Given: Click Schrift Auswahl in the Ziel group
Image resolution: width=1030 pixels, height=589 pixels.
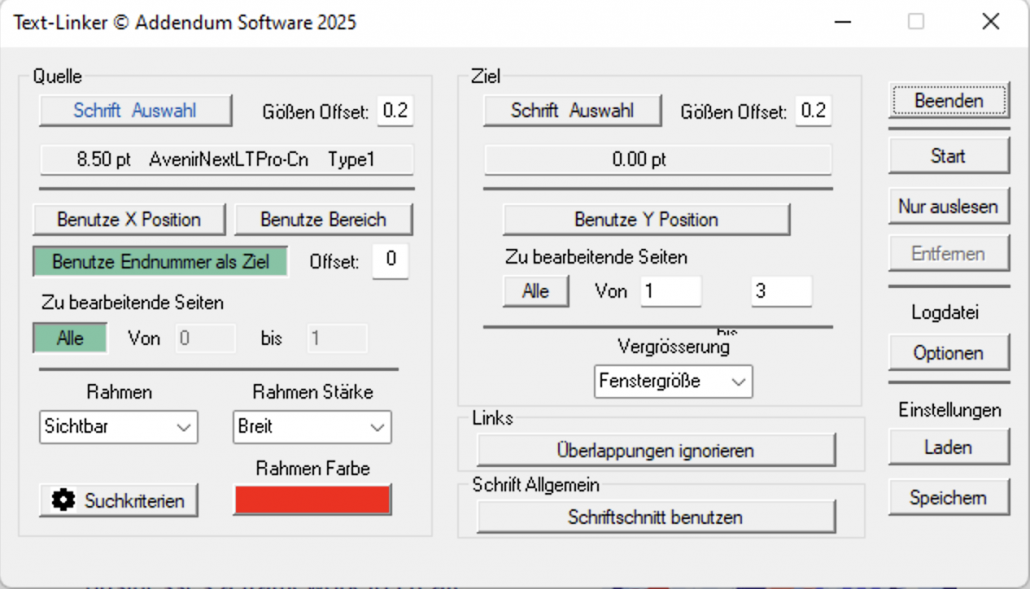Looking at the screenshot, I should tap(572, 110).
